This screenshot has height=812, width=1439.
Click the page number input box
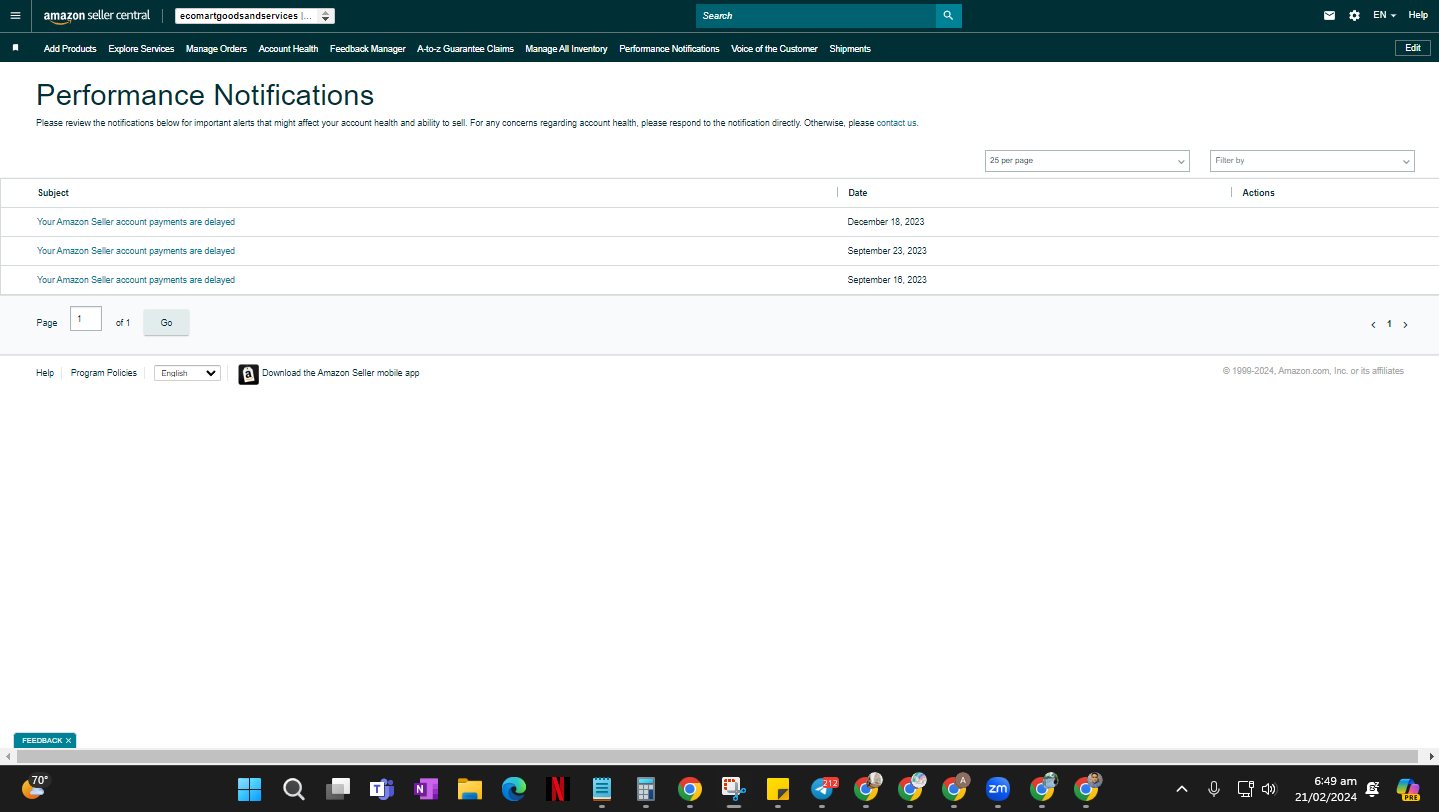click(x=86, y=319)
